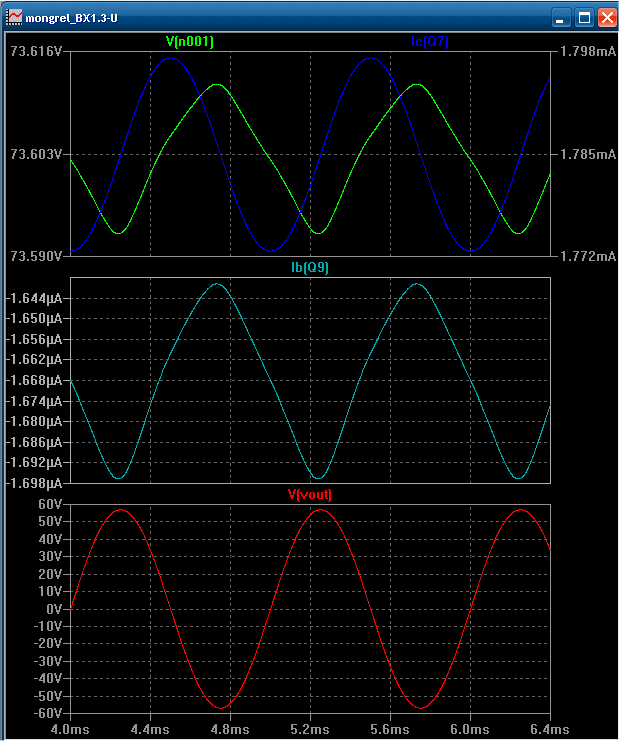This screenshot has height=741, width=619.
Task: Click the -1.662µA axis label
Action: 34,360
